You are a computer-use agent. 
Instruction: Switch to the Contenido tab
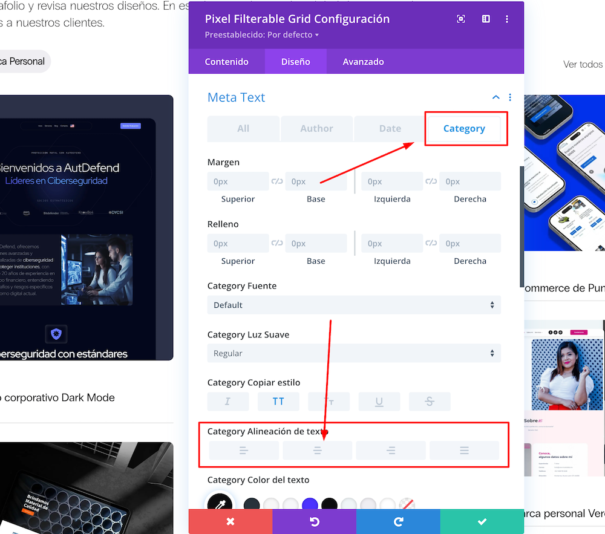tap(227, 61)
